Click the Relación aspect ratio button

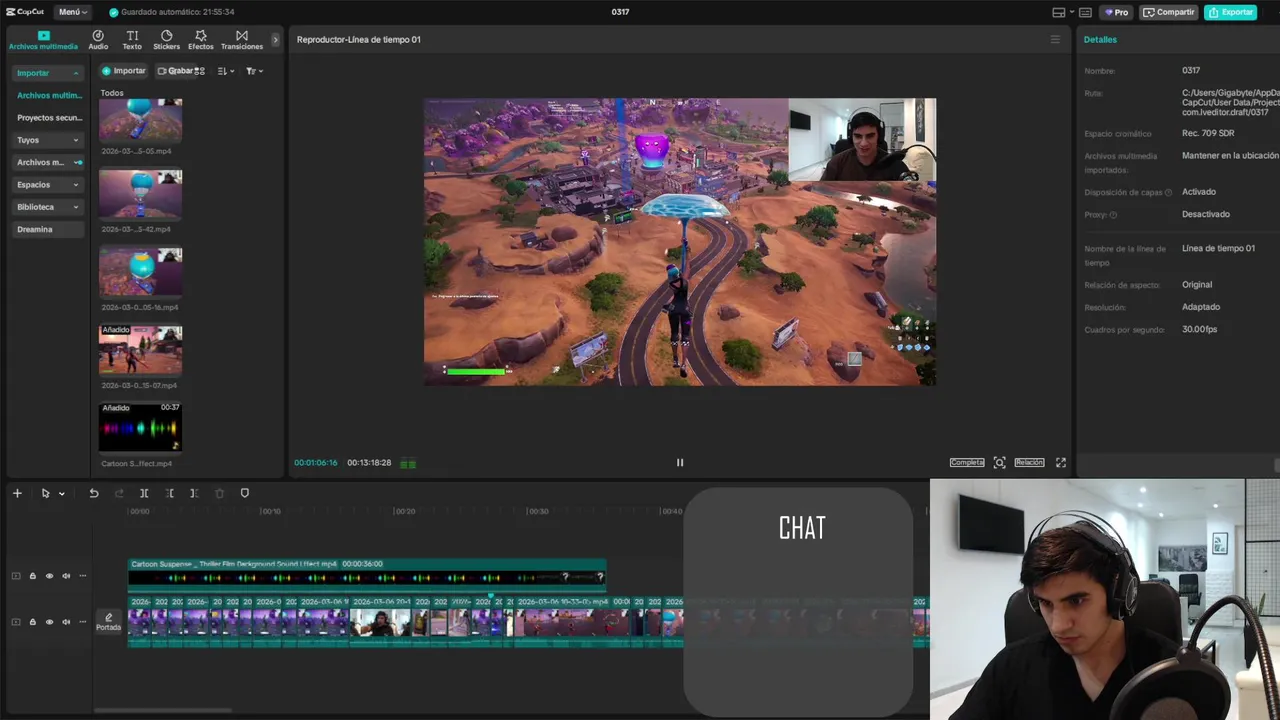1029,462
